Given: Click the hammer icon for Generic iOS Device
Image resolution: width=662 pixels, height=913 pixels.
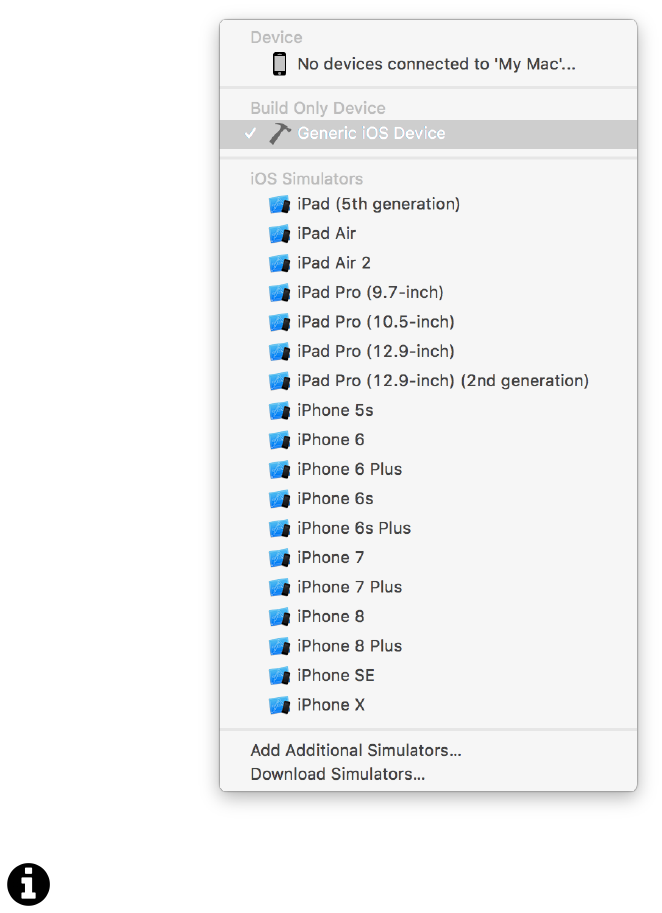Looking at the screenshot, I should click(279, 134).
